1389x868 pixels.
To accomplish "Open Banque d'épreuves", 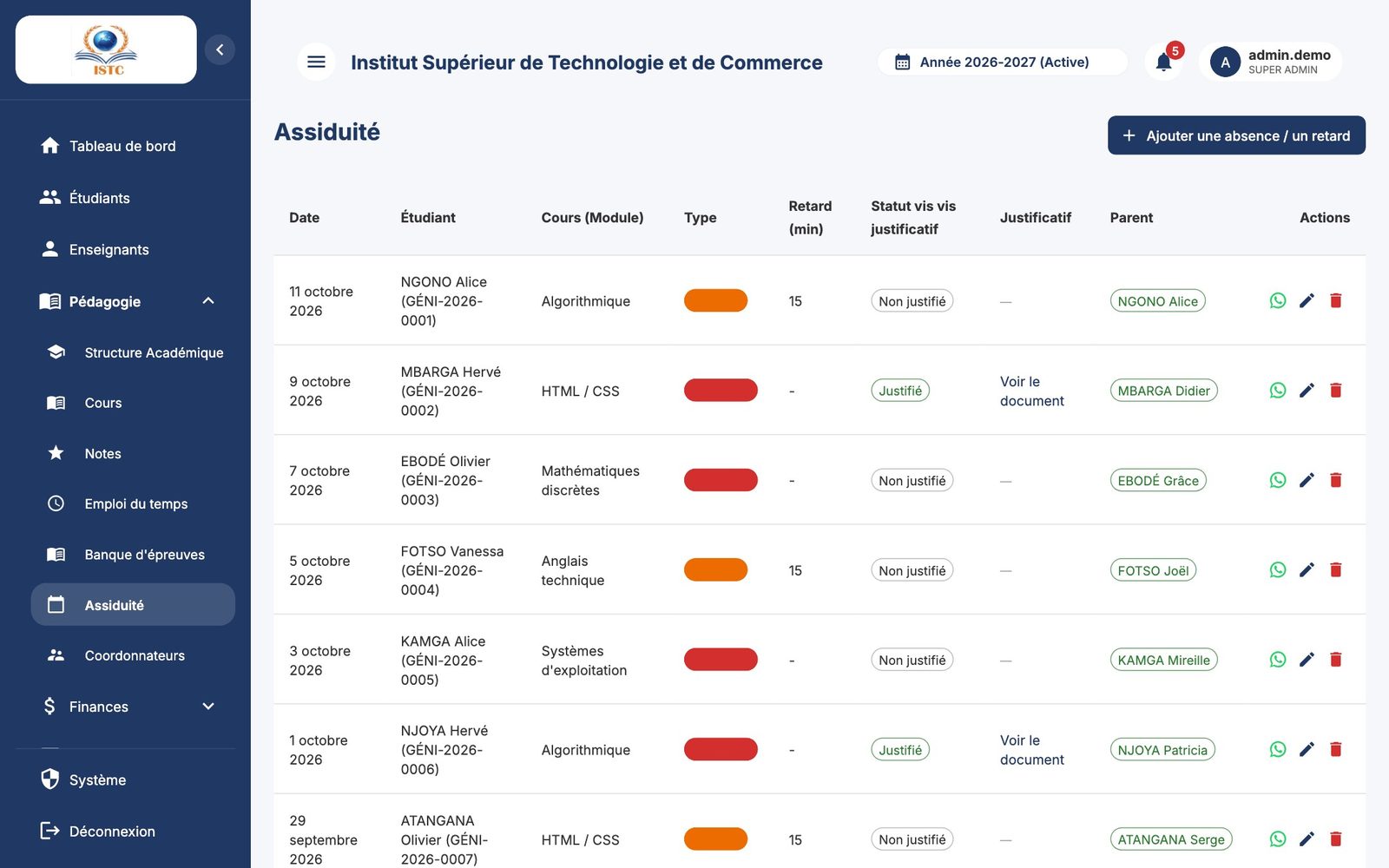I will click(x=133, y=555).
